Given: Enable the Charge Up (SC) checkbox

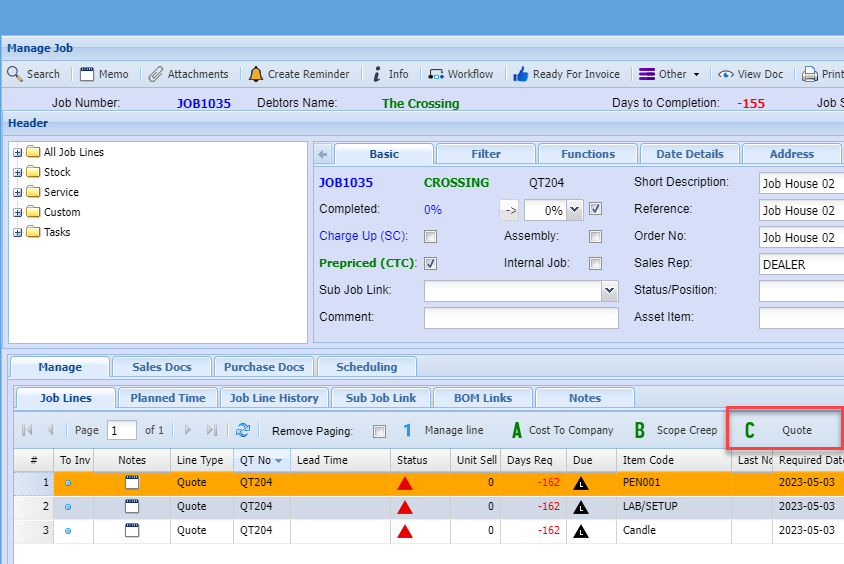Looking at the screenshot, I should [x=431, y=237].
